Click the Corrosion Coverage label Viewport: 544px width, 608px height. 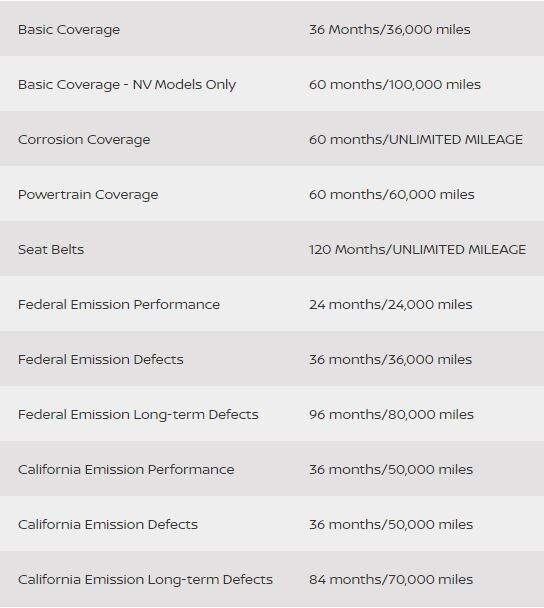[84, 140]
